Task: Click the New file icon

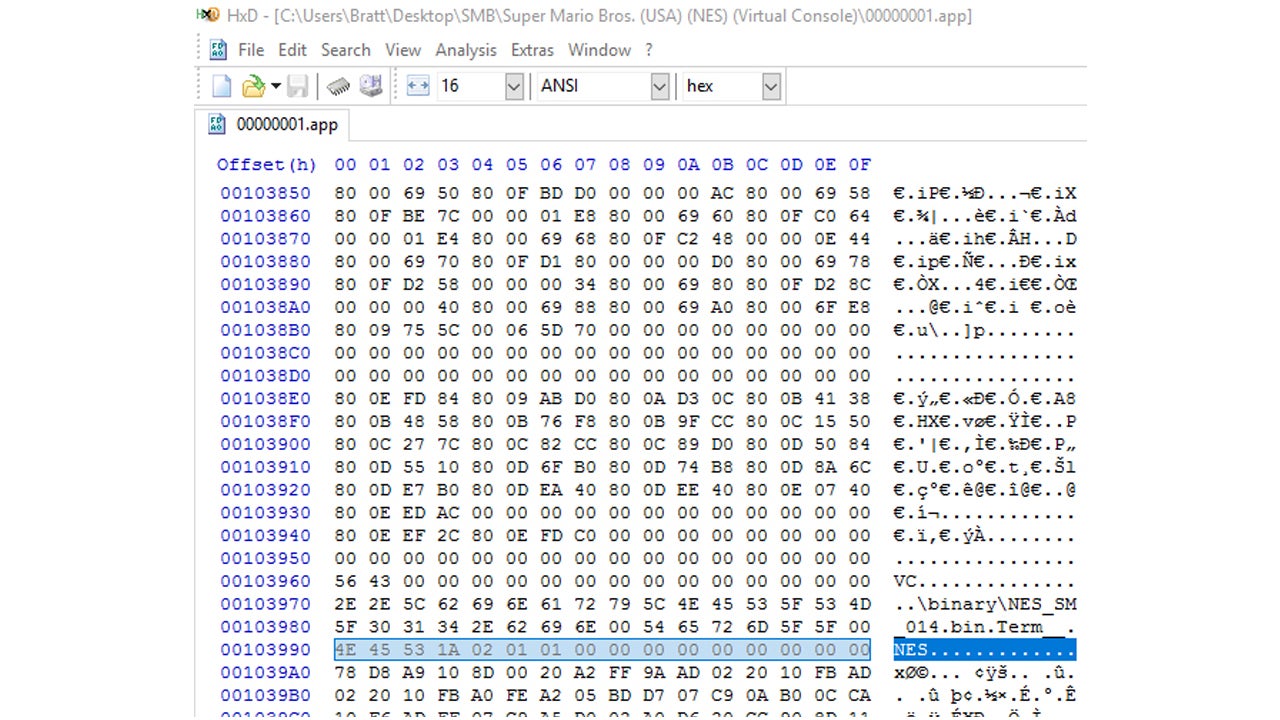Action: coord(221,86)
